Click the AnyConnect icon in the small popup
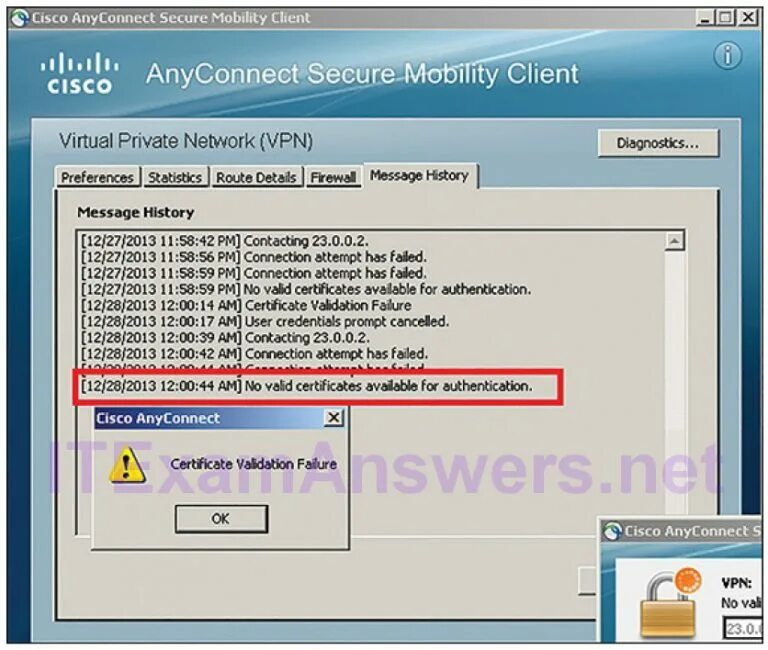Image resolution: width=768 pixels, height=650 pixels. point(612,531)
